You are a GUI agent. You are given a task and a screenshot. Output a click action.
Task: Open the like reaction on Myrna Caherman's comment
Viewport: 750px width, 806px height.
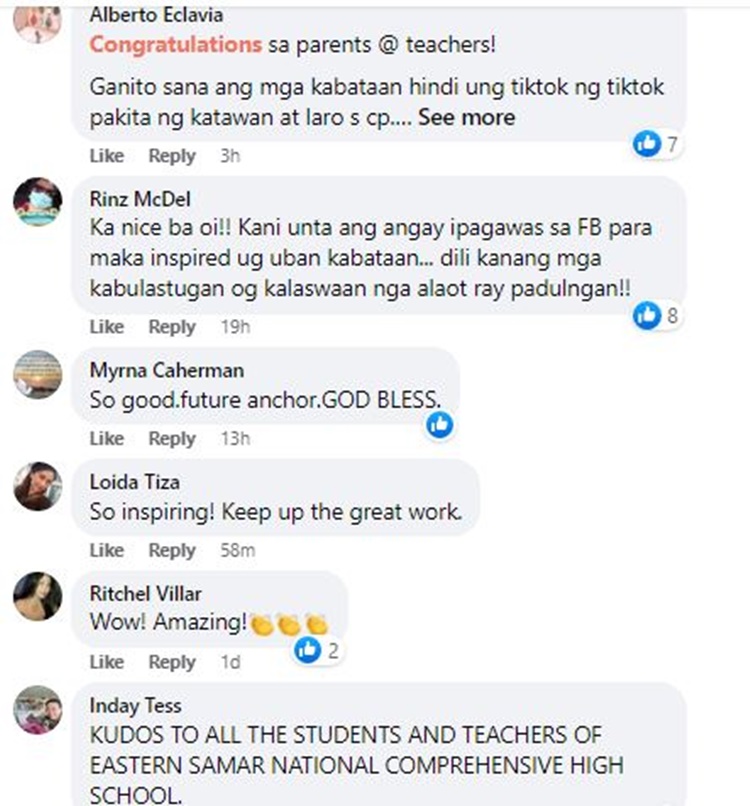pyautogui.click(x=440, y=425)
